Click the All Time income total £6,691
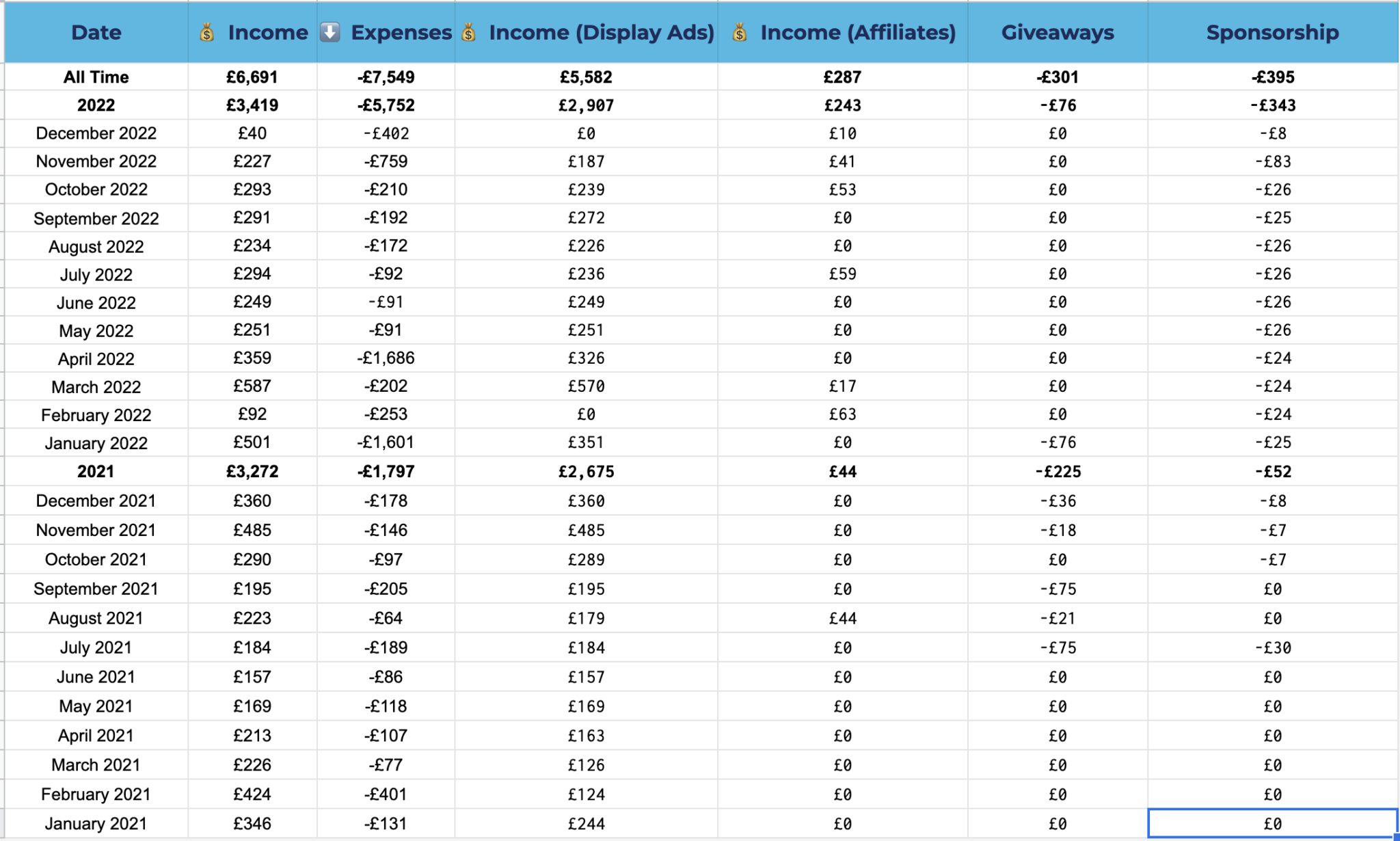The image size is (1400, 841). click(x=252, y=77)
